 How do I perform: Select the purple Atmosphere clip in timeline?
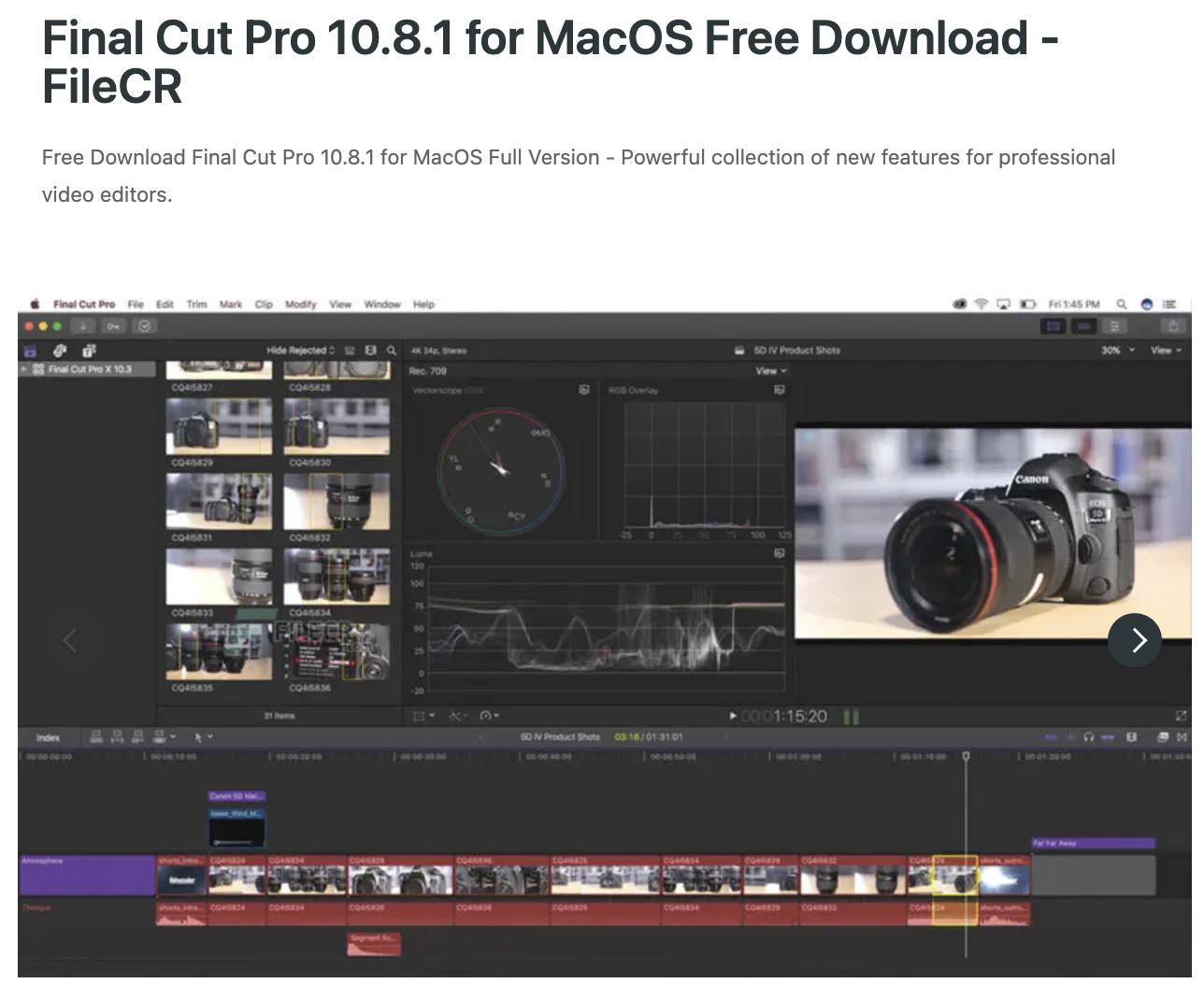click(87, 876)
